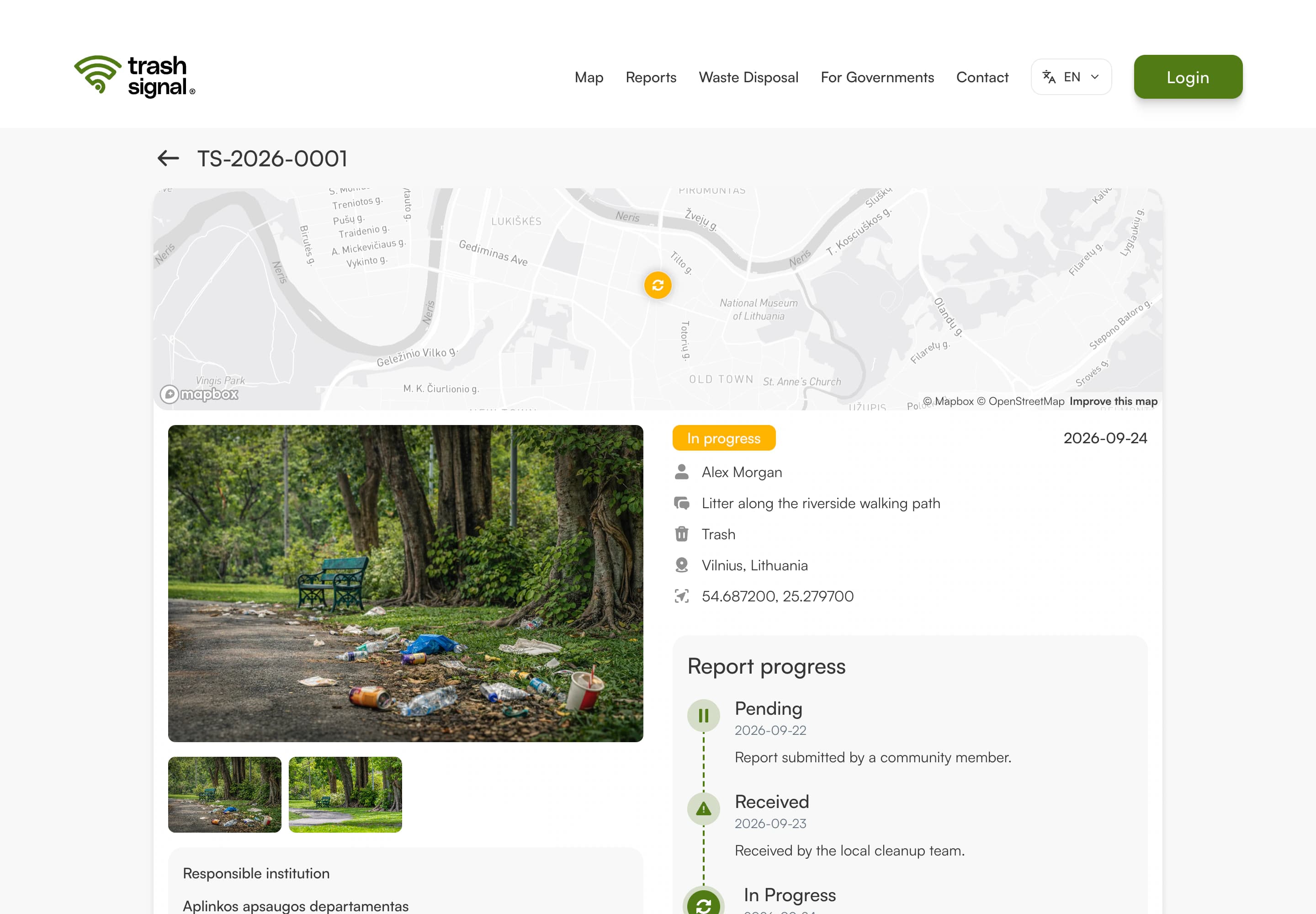The width and height of the screenshot is (1316, 914).
Task: Open the Map menu item
Action: (x=589, y=77)
